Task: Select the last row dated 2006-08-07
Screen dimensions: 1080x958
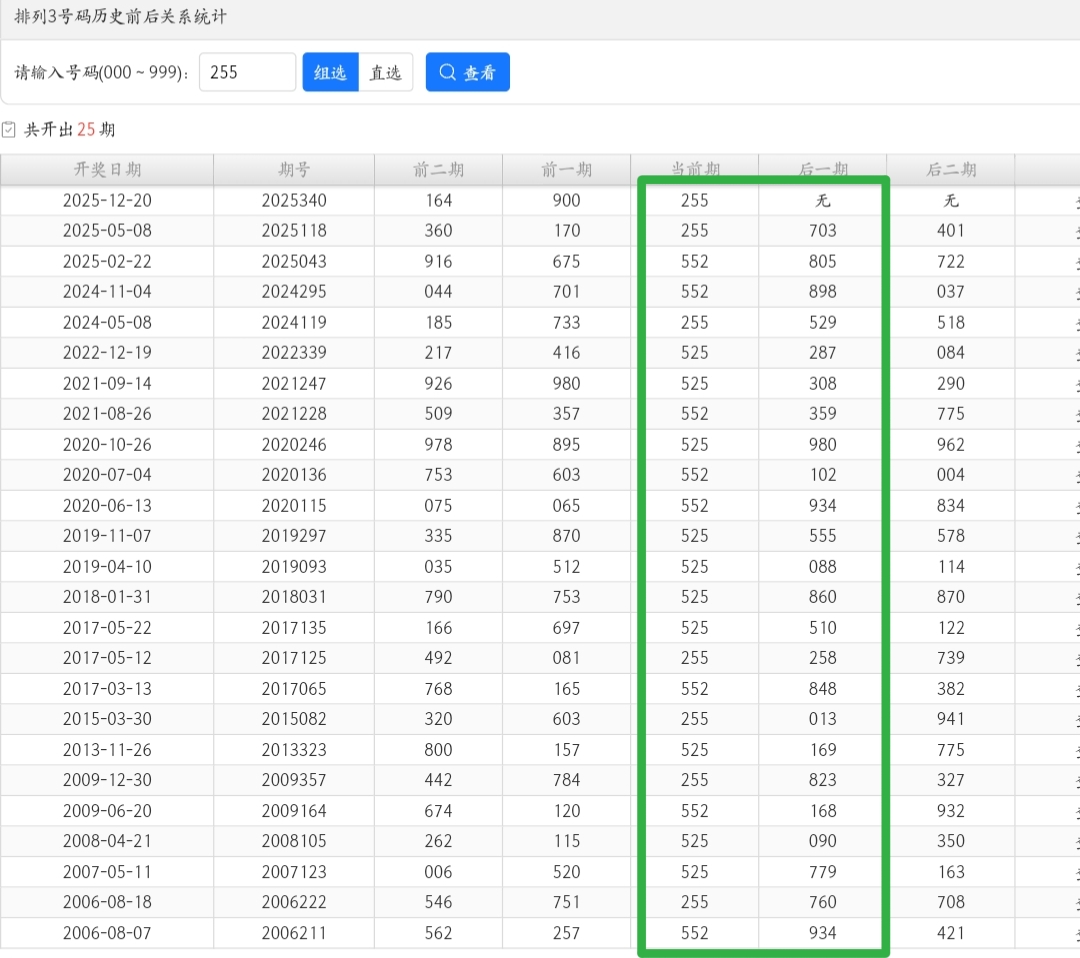Action: 107,932
